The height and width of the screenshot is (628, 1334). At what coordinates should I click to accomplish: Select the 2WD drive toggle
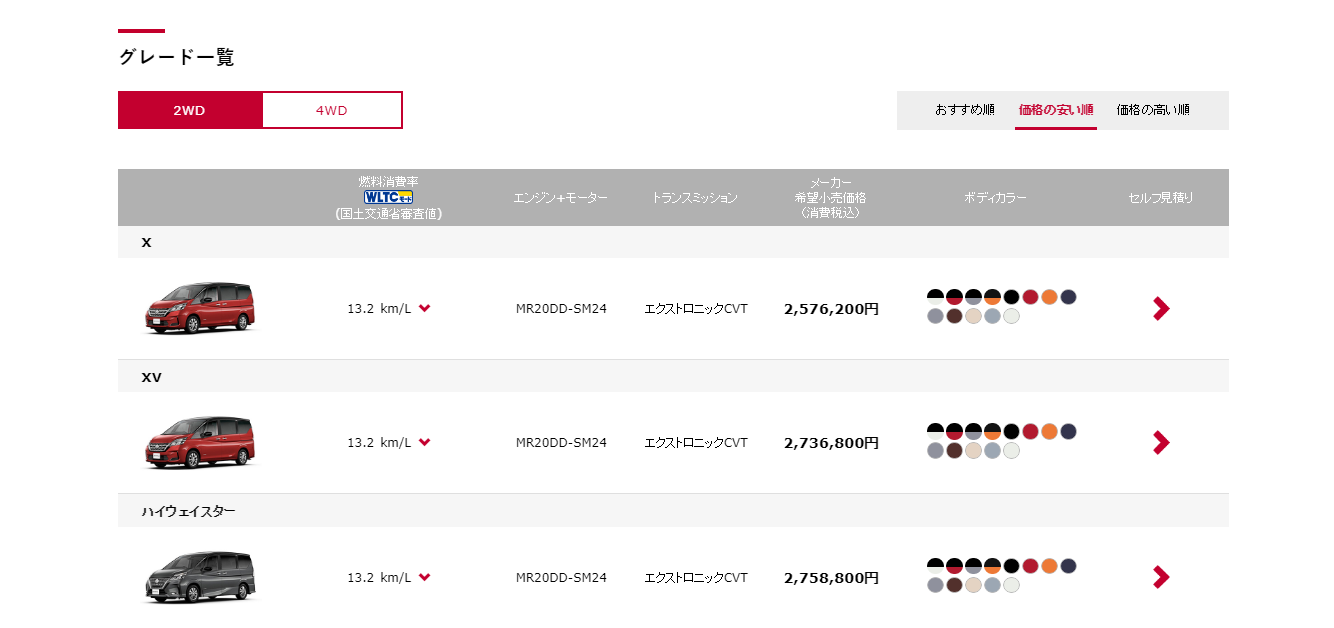point(190,110)
